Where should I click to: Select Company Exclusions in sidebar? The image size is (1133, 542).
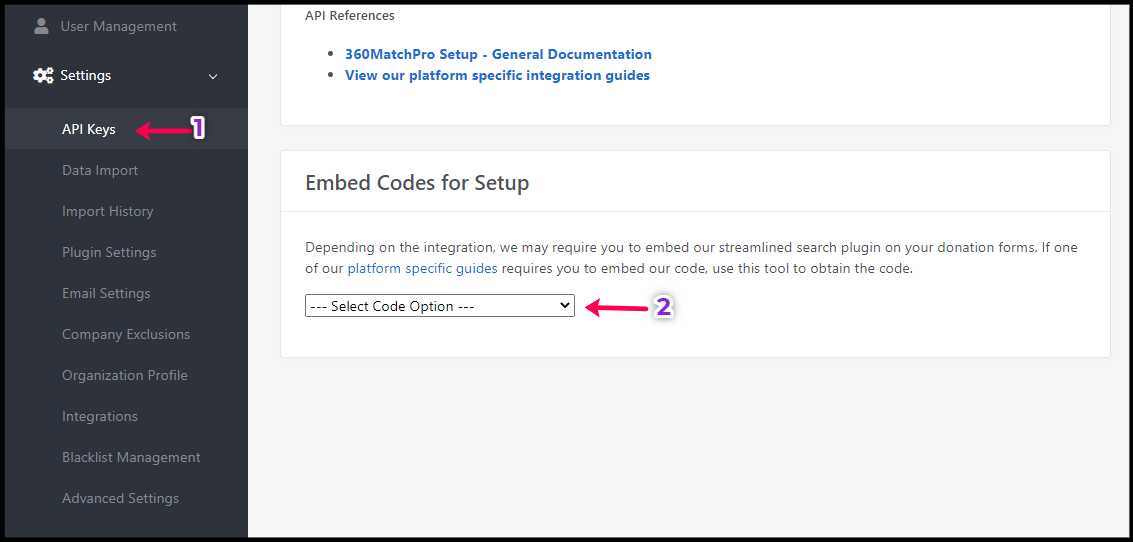tap(126, 334)
